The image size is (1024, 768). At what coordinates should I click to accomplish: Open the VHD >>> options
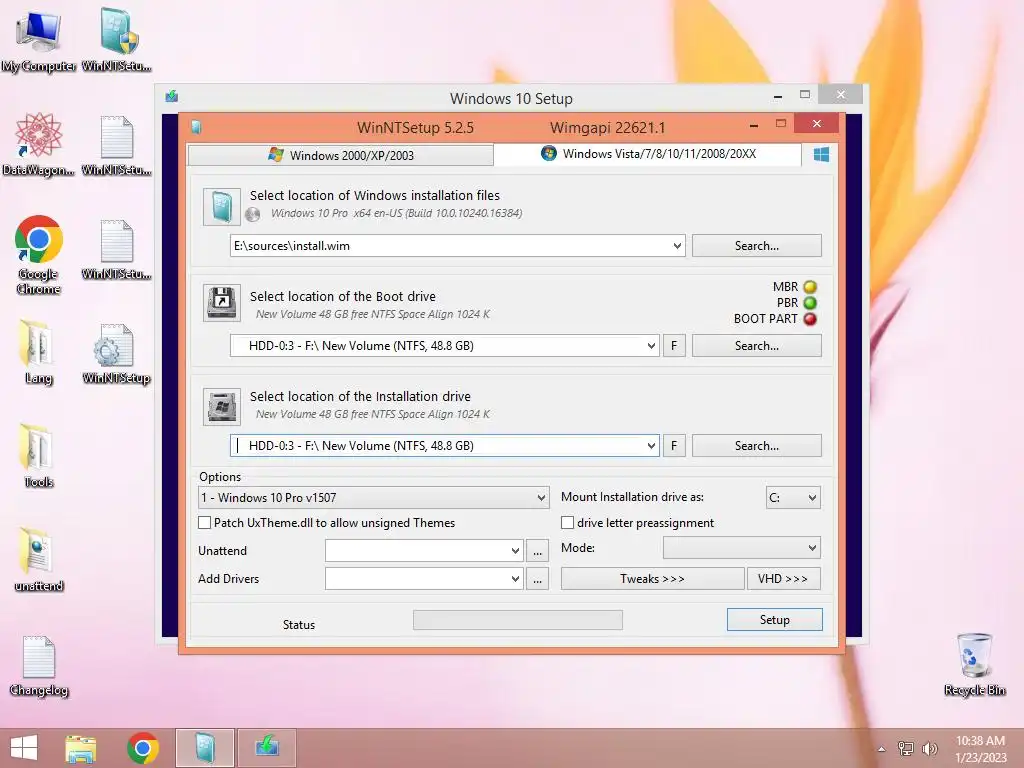783,579
